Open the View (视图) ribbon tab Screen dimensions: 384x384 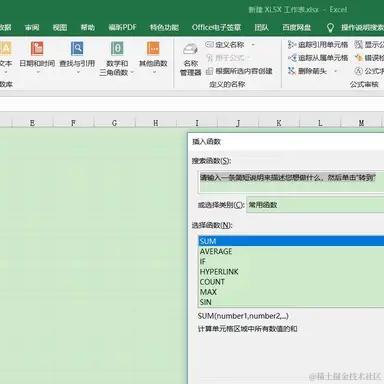click(60, 27)
